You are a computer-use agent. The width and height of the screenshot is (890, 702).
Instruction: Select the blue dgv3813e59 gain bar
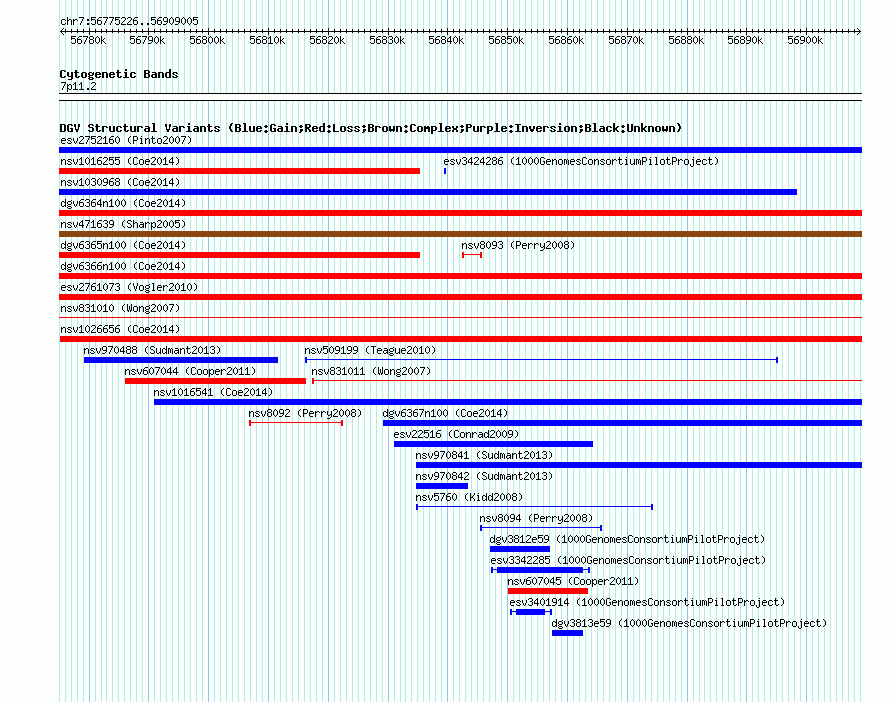pyautogui.click(x=567, y=633)
